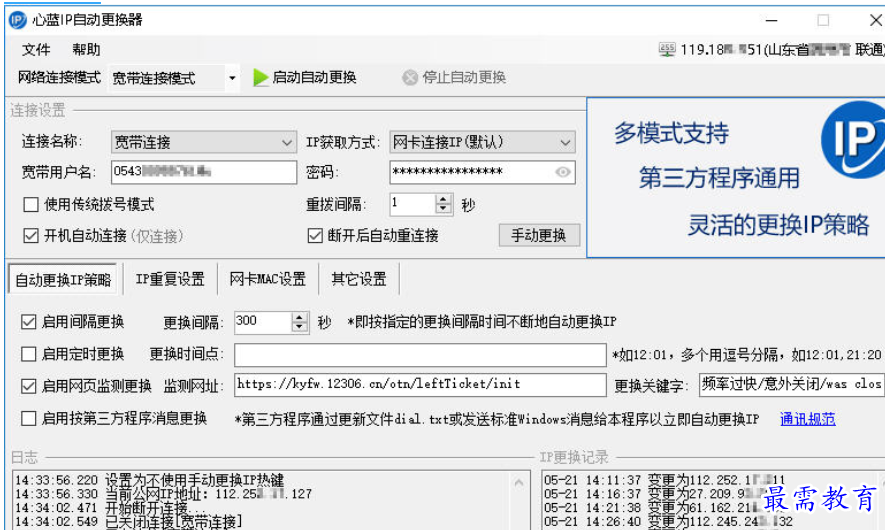The height and width of the screenshot is (530, 885).
Task: Toggle 开机自动连接 checkbox
Action: [x=31, y=235]
